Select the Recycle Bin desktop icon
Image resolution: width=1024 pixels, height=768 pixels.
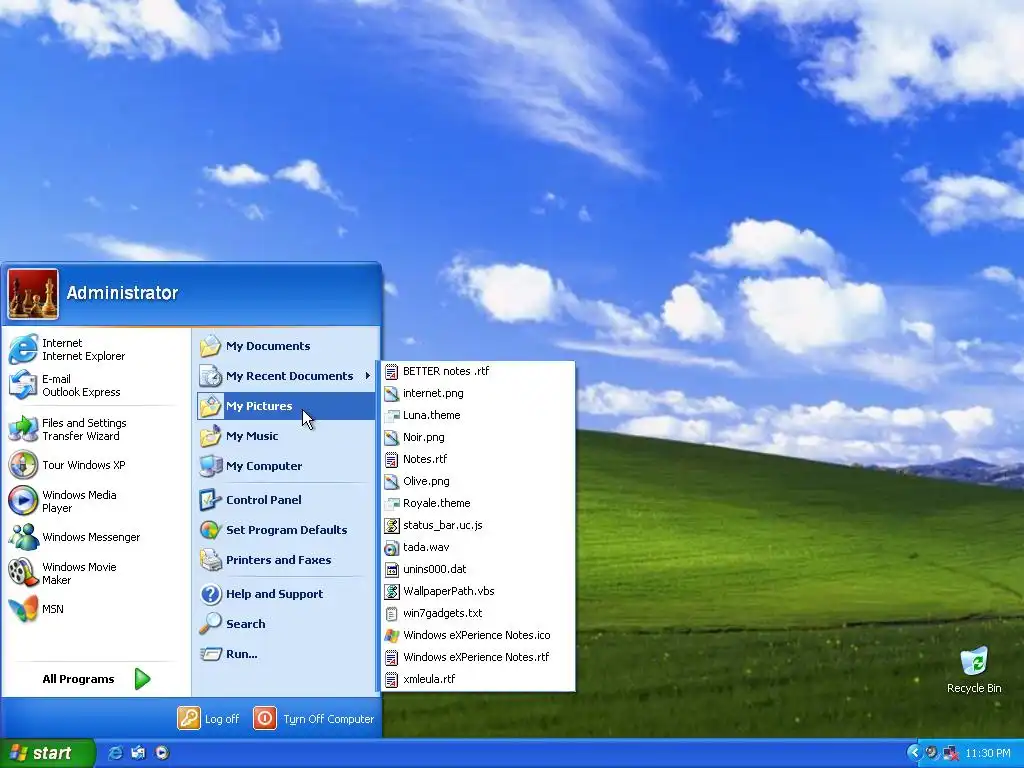974,669
